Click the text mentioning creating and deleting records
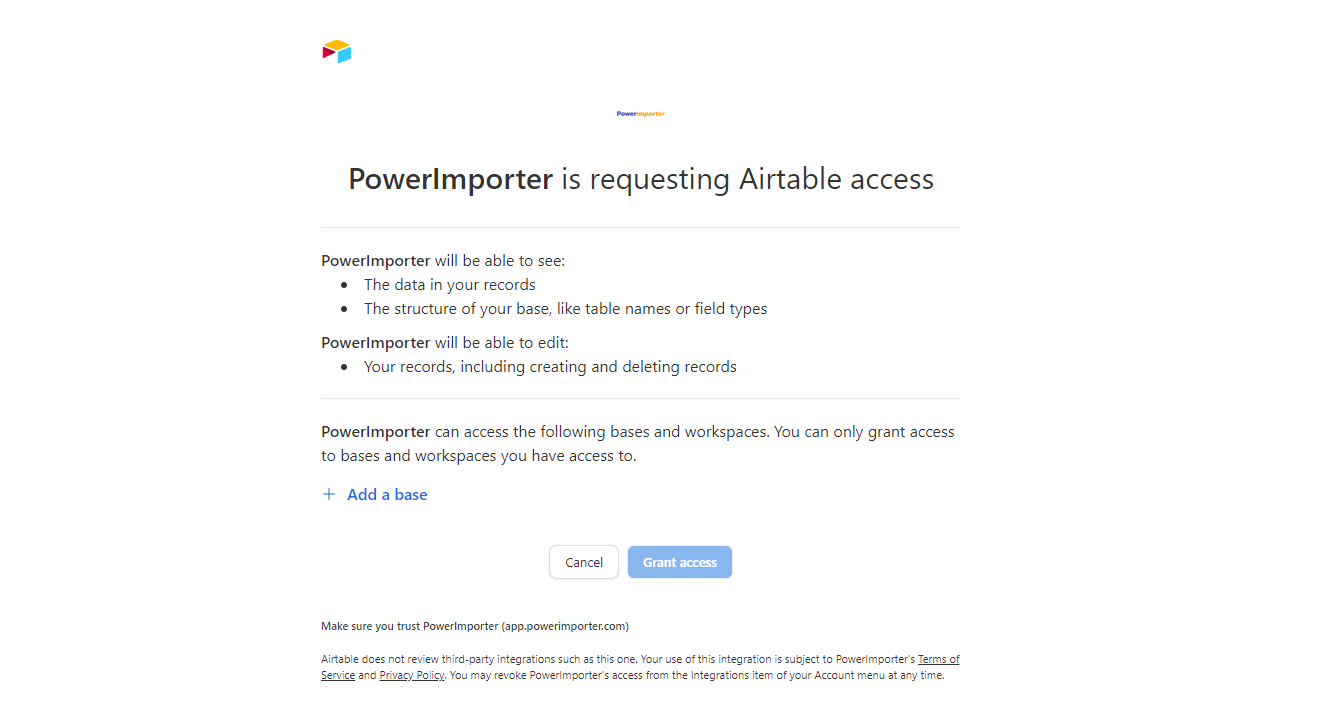 click(x=550, y=366)
